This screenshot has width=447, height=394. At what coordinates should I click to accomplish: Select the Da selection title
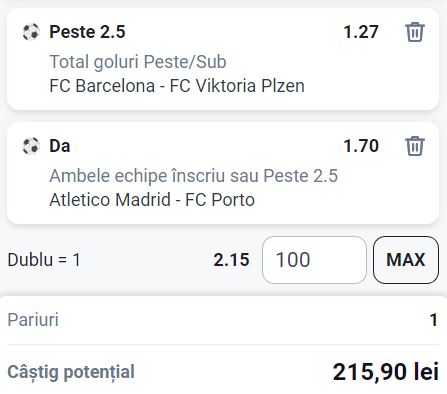[60, 146]
